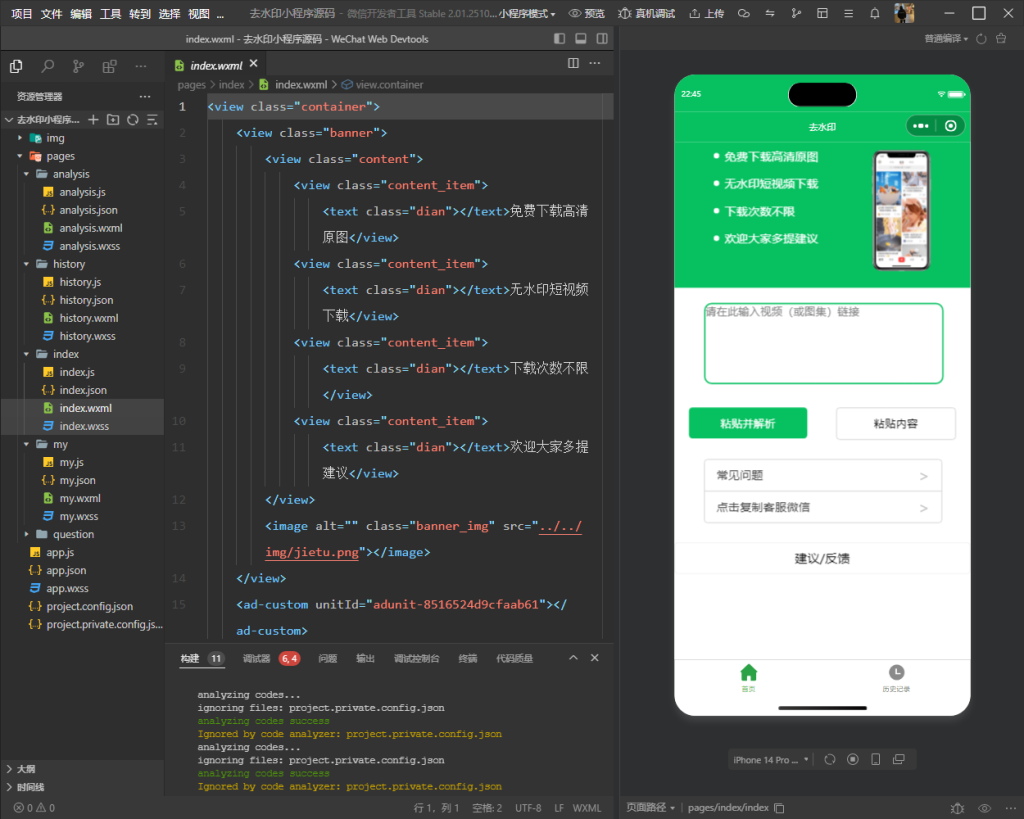The image size is (1024, 819).
Task: Open the 页面路径 page path dropdown
Action: (x=650, y=808)
